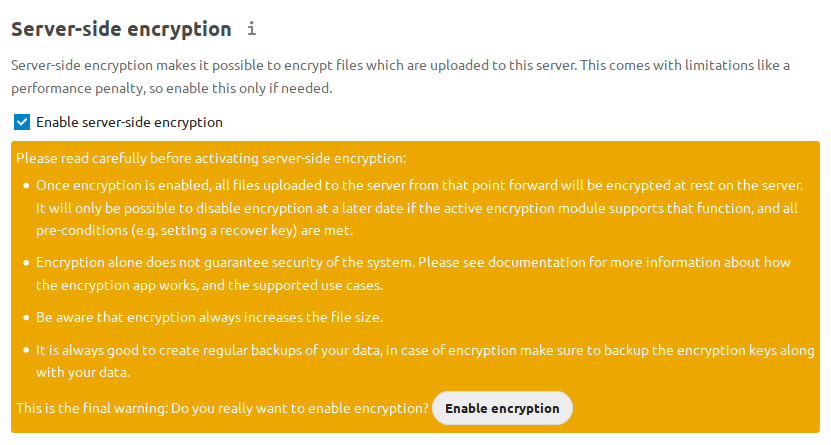831x445 pixels.
Task: Click the bullet about creating regular backups
Action: pos(425,352)
